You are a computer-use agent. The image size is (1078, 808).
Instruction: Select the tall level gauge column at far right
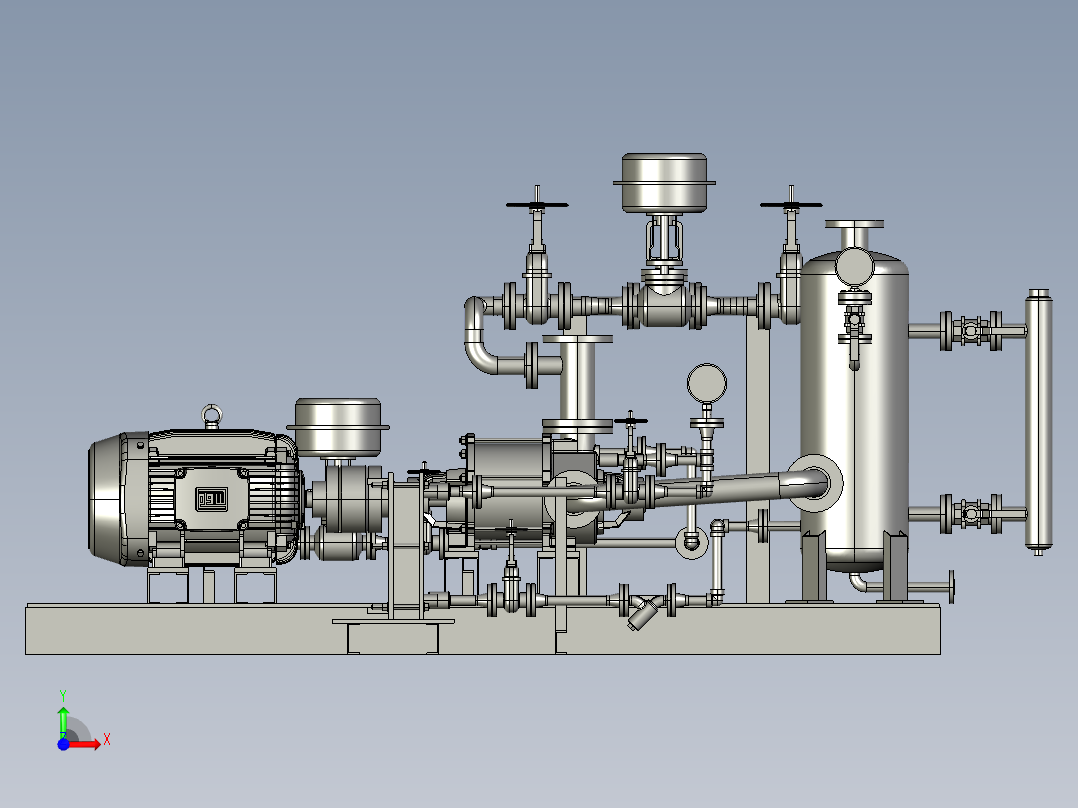pos(1039,422)
